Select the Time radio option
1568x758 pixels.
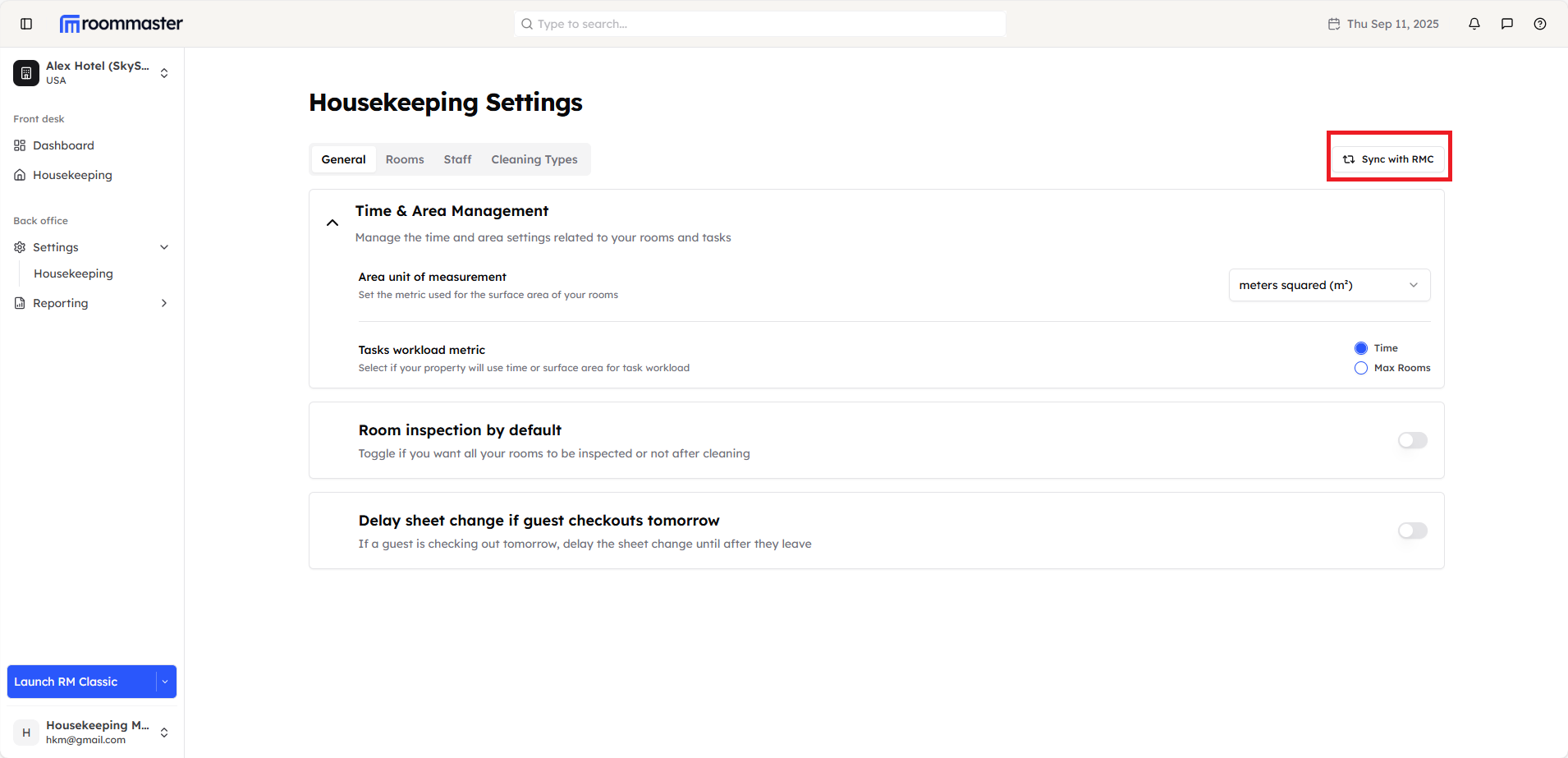pyautogui.click(x=1361, y=348)
